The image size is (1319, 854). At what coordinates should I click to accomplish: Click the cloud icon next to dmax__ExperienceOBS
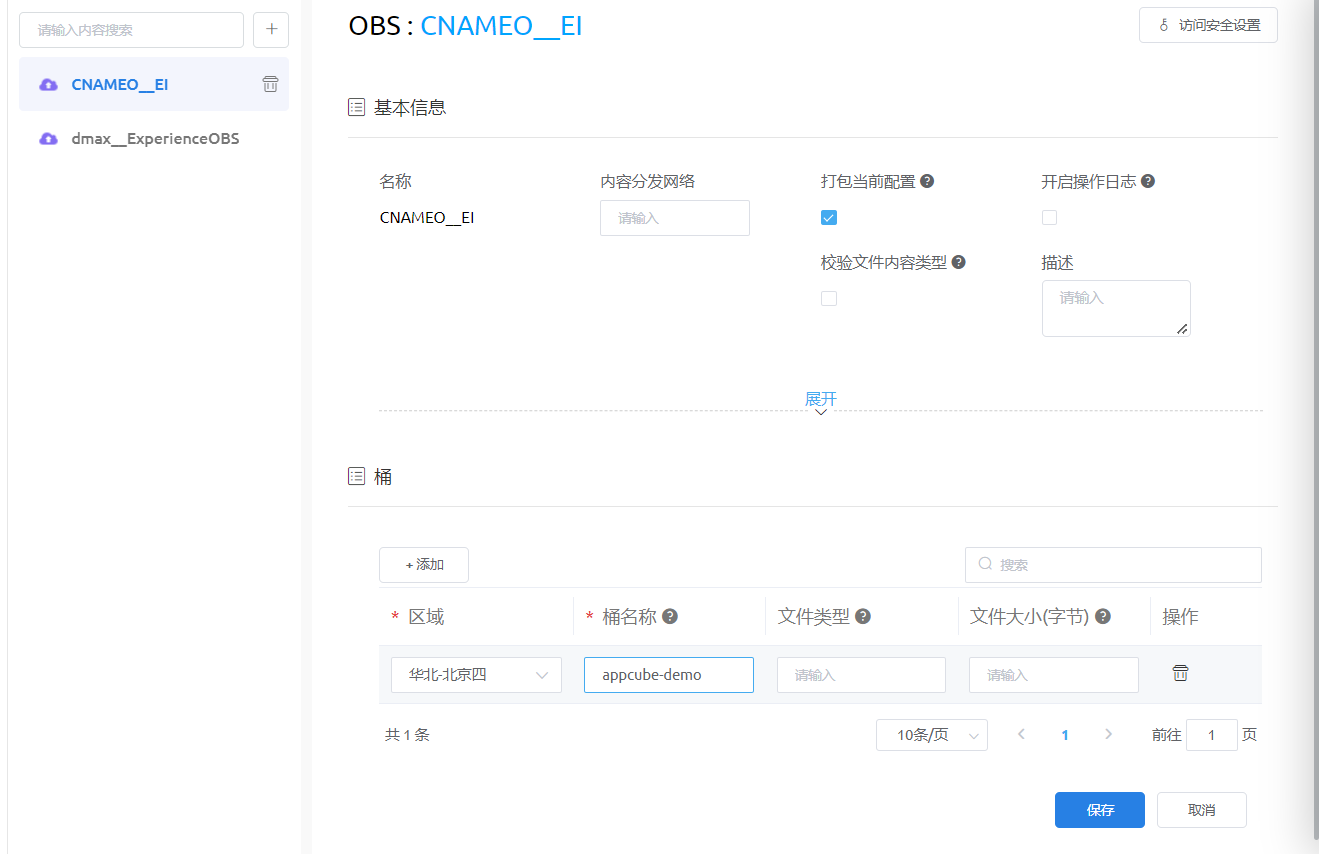tap(48, 139)
